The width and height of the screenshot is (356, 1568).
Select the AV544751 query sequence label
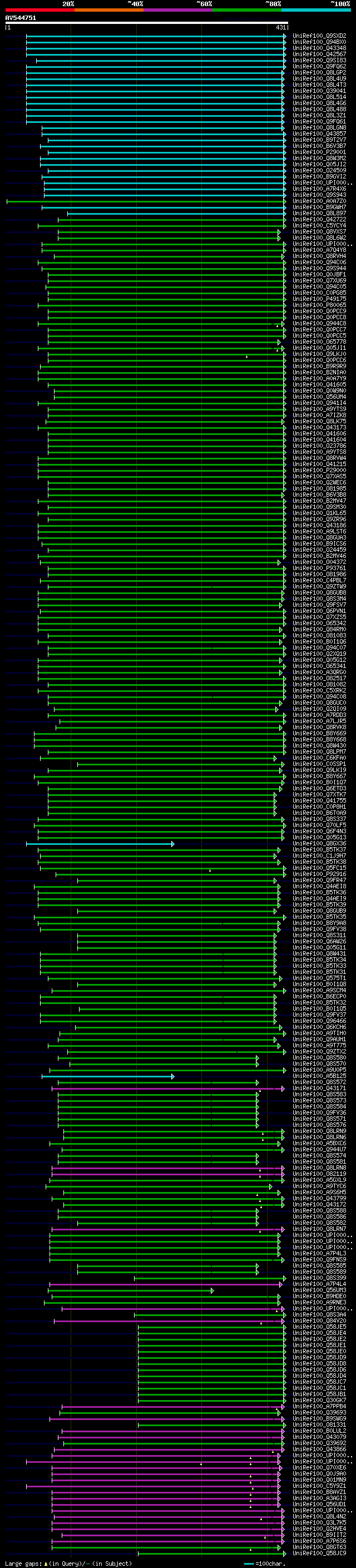point(21,18)
